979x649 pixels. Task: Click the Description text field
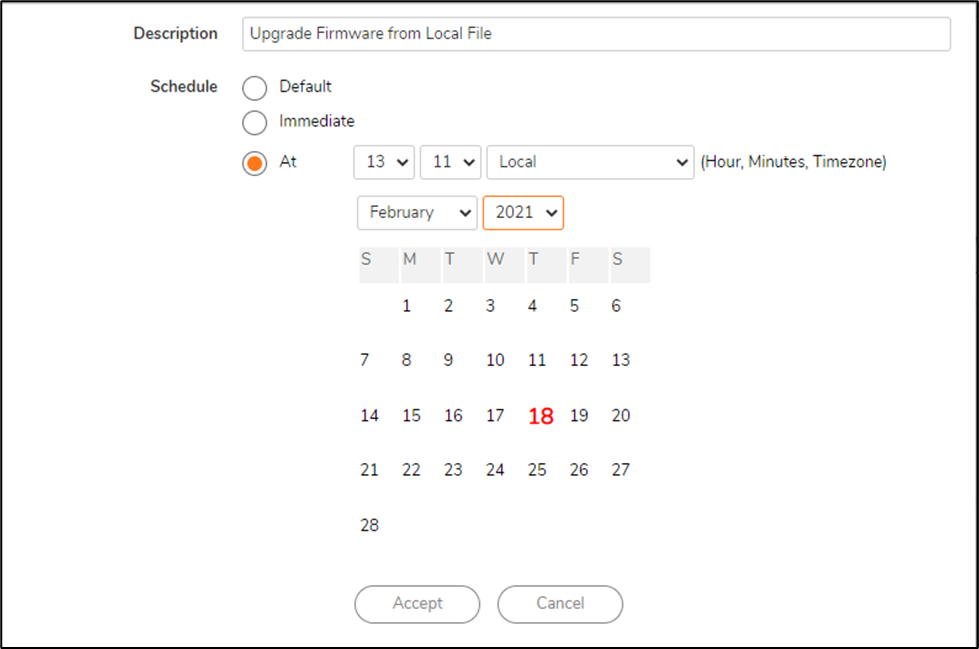click(x=596, y=34)
